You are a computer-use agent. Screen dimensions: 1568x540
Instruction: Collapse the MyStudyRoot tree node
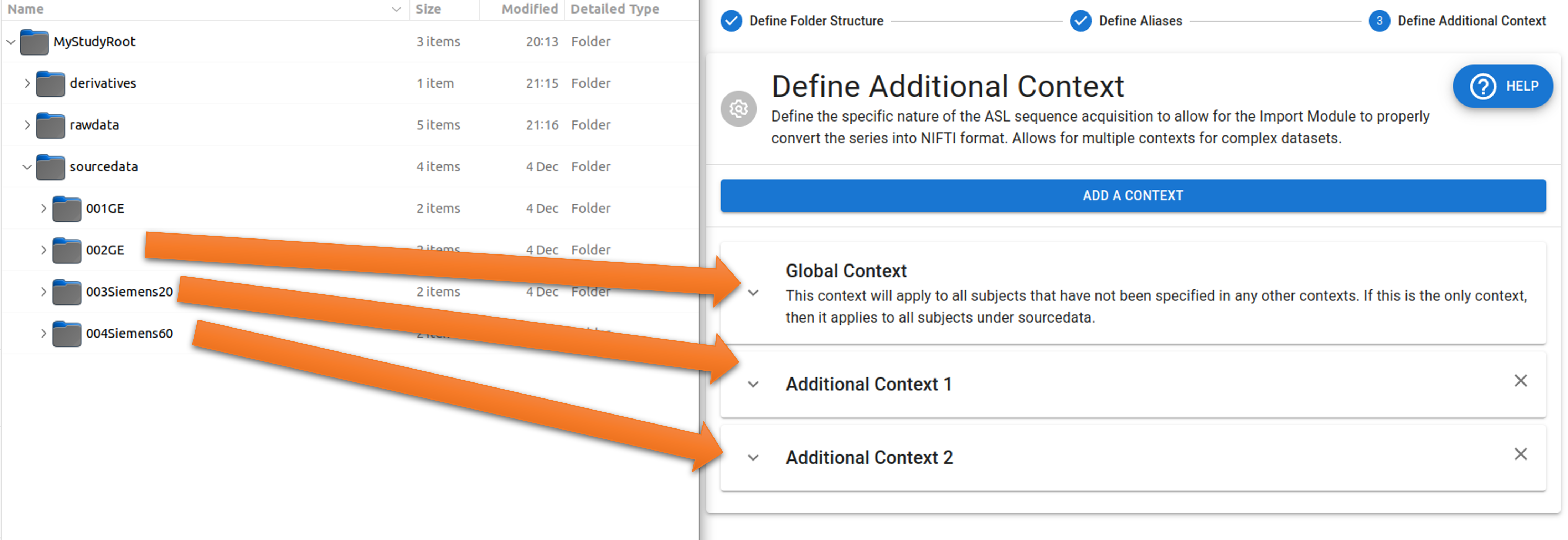[x=11, y=42]
